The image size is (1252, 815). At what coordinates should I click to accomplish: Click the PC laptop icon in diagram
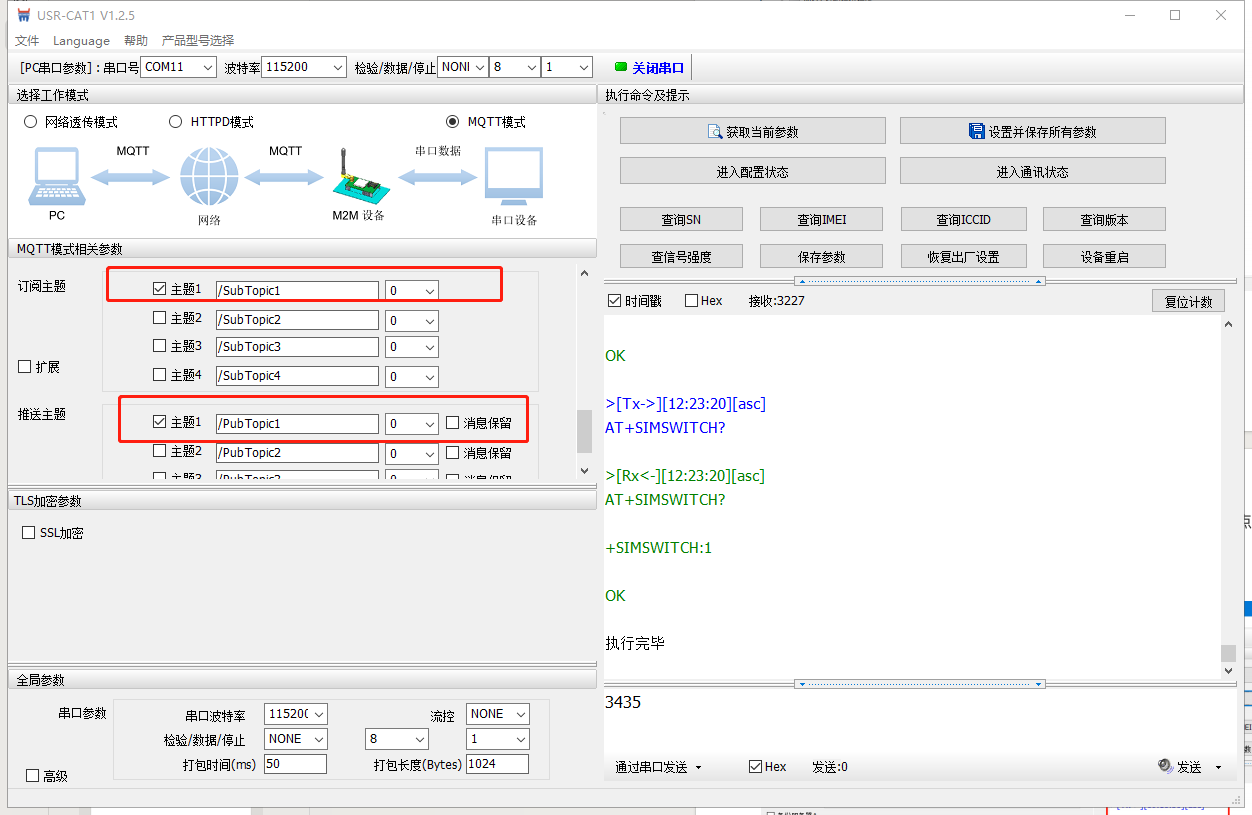pos(57,177)
